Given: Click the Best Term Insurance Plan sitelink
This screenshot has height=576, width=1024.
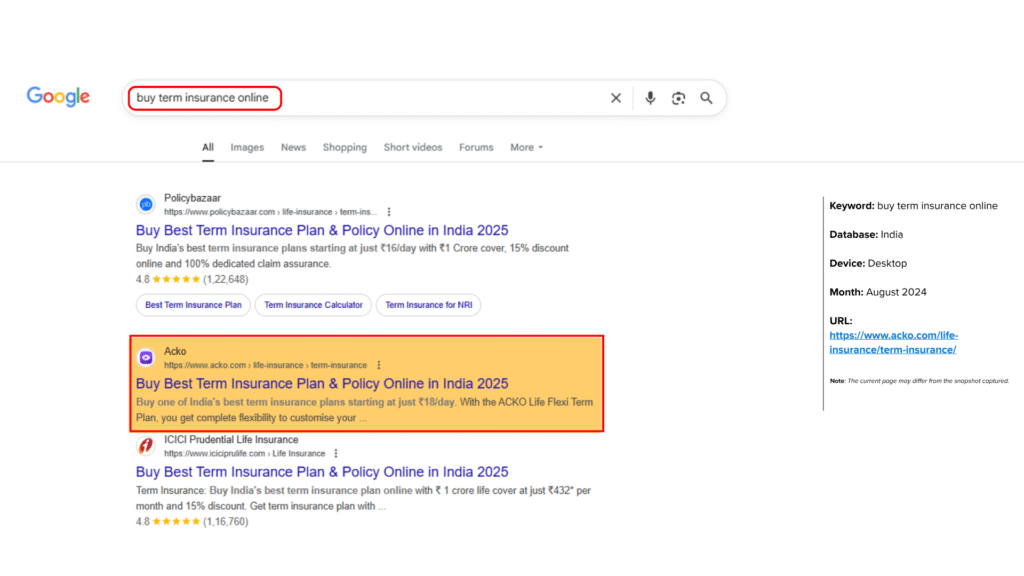Looking at the screenshot, I should tap(192, 305).
